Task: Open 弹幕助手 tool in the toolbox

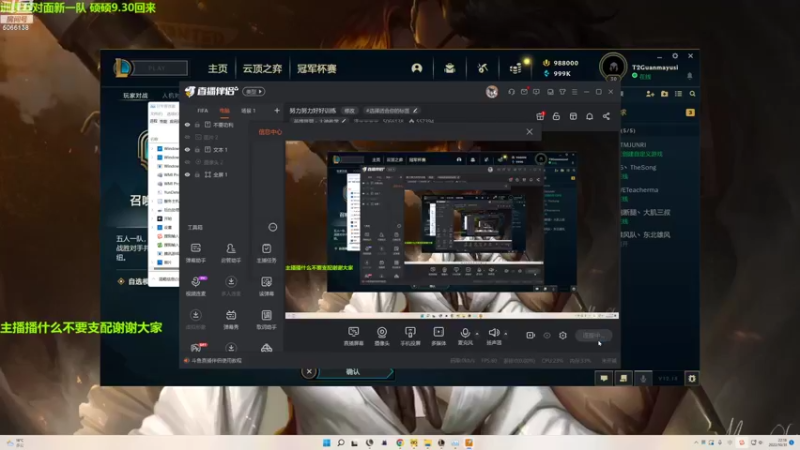Action: 195,253
